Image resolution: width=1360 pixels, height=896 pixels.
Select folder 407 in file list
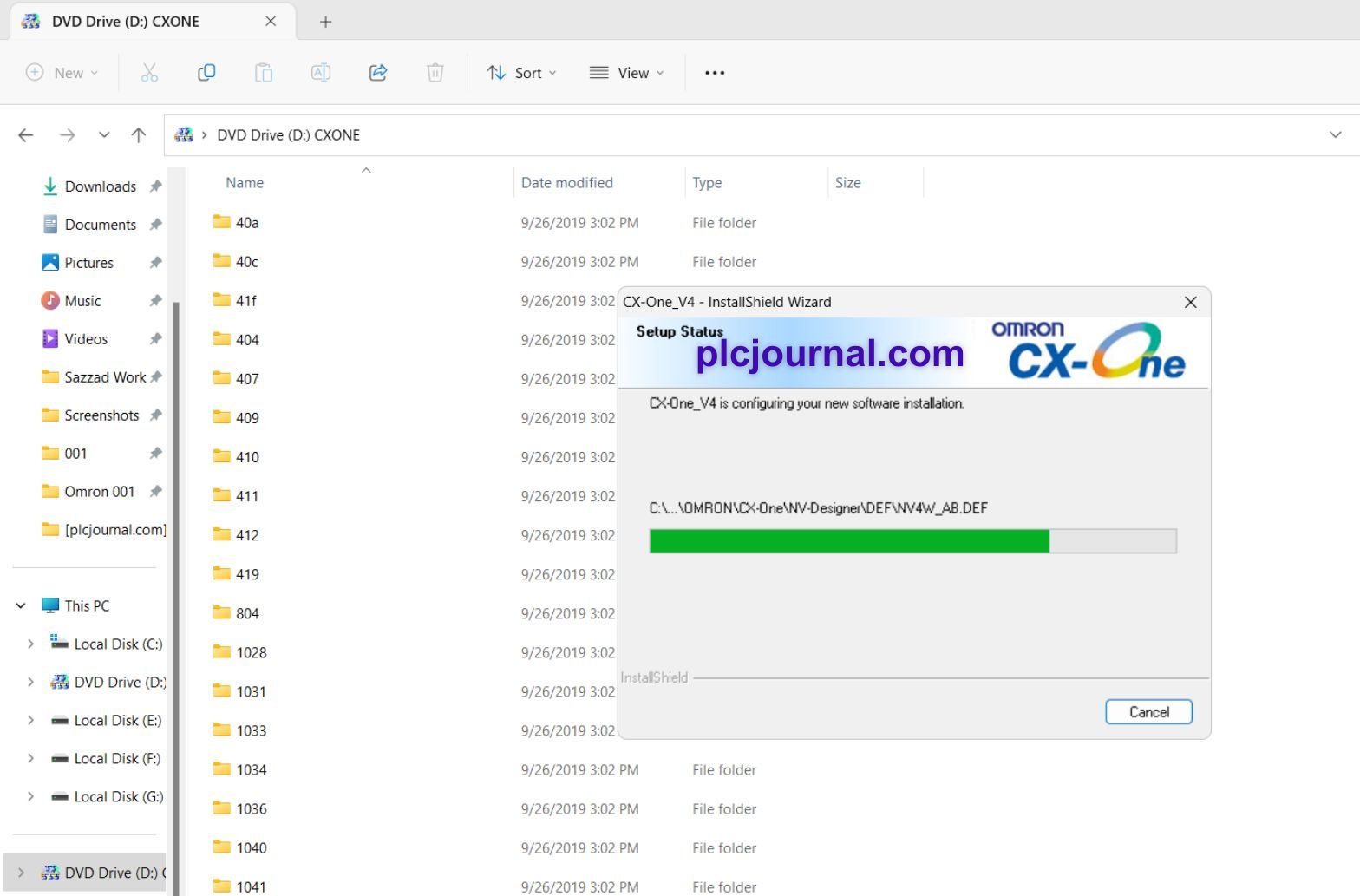247,379
